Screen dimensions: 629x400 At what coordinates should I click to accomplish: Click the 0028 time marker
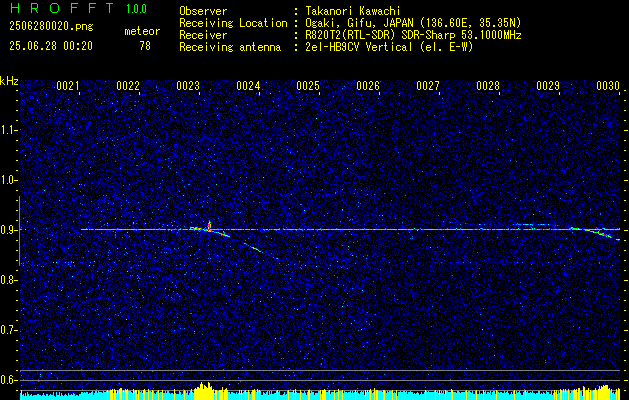tap(488, 85)
